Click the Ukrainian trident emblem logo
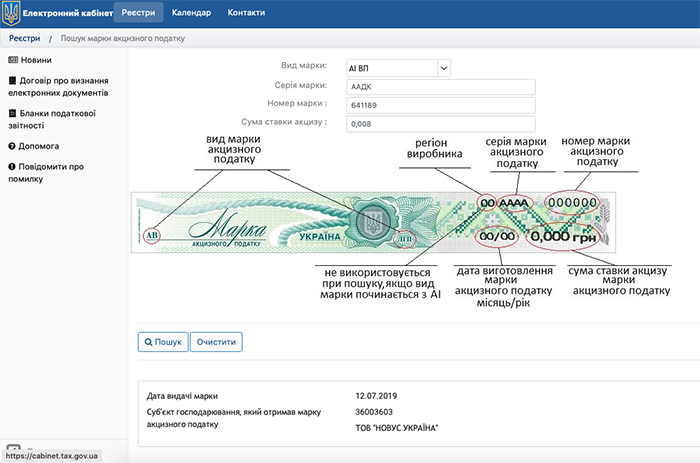 pyautogui.click(x=11, y=13)
